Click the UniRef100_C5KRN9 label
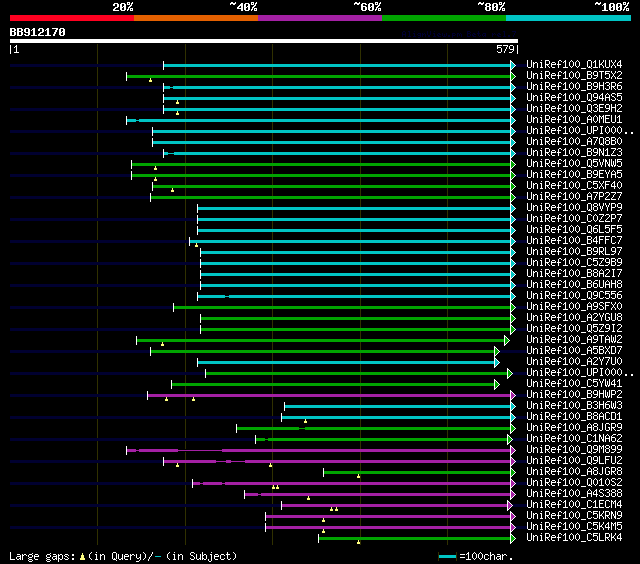Viewport: 640px width, 564px height. coord(574,516)
